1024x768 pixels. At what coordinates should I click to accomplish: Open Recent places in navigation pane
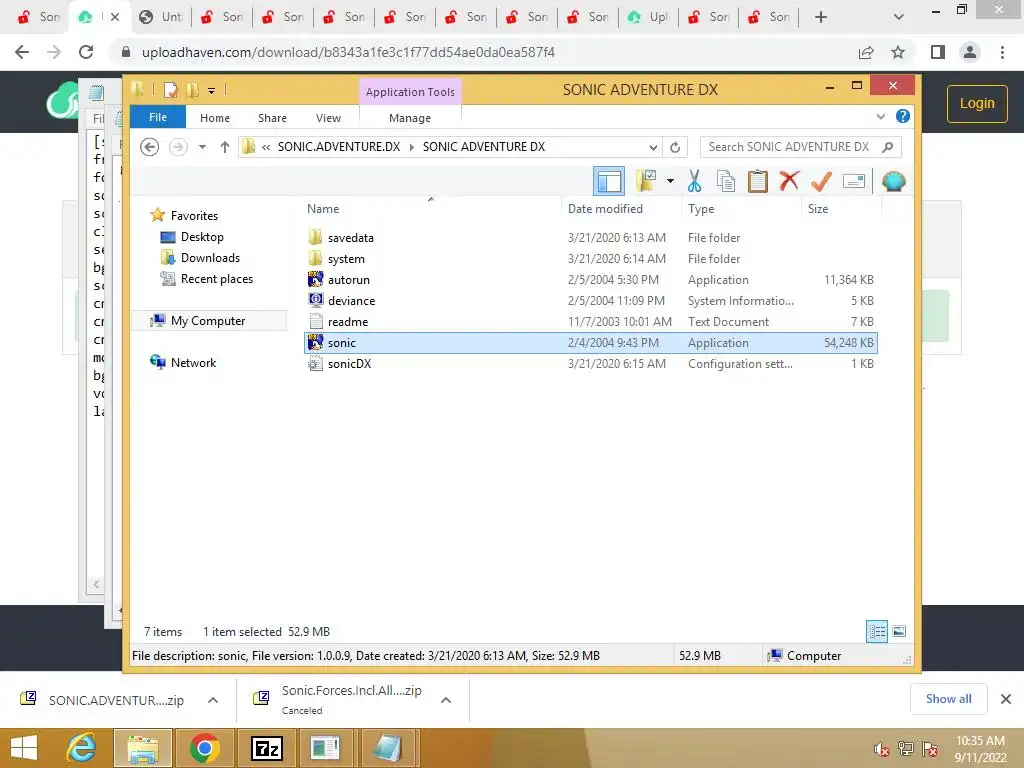pyautogui.click(x=217, y=279)
